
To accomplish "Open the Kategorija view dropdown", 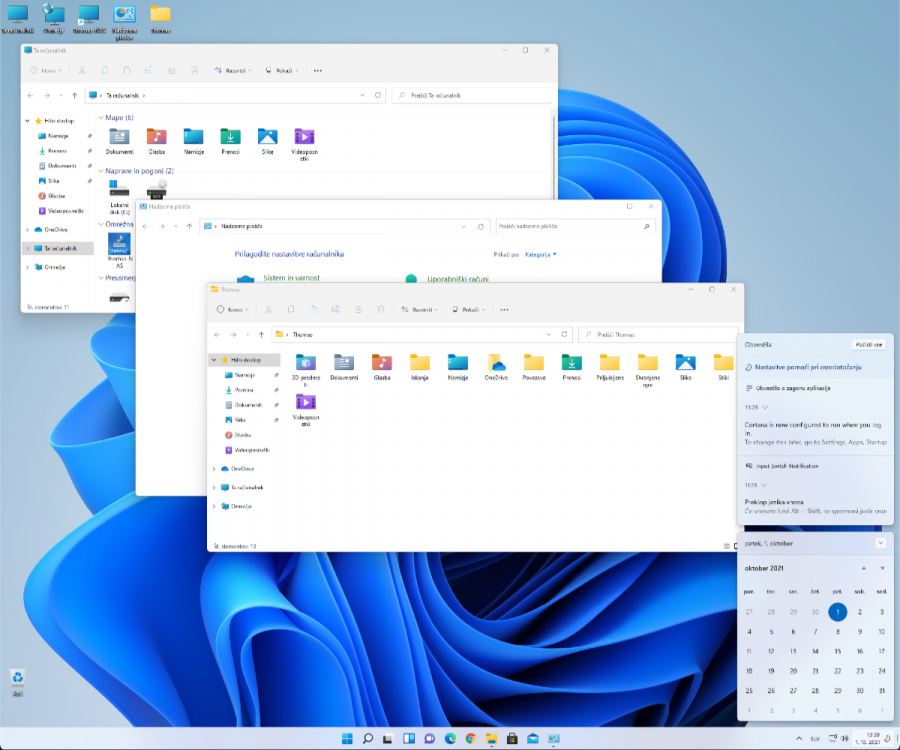I will pos(541,254).
